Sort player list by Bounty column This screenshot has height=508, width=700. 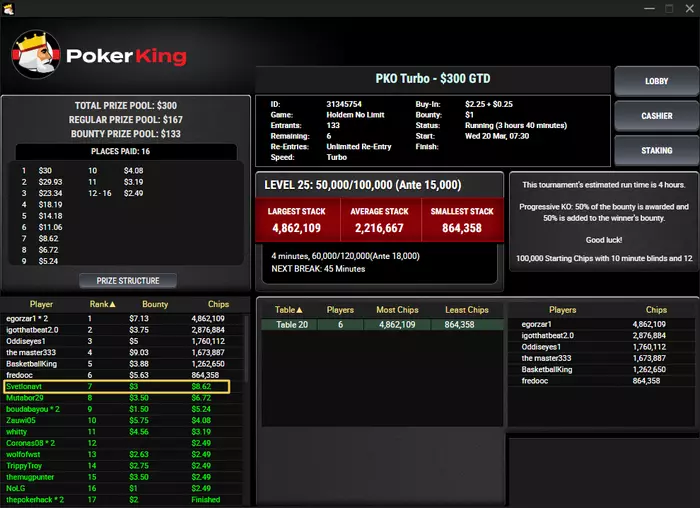point(155,304)
